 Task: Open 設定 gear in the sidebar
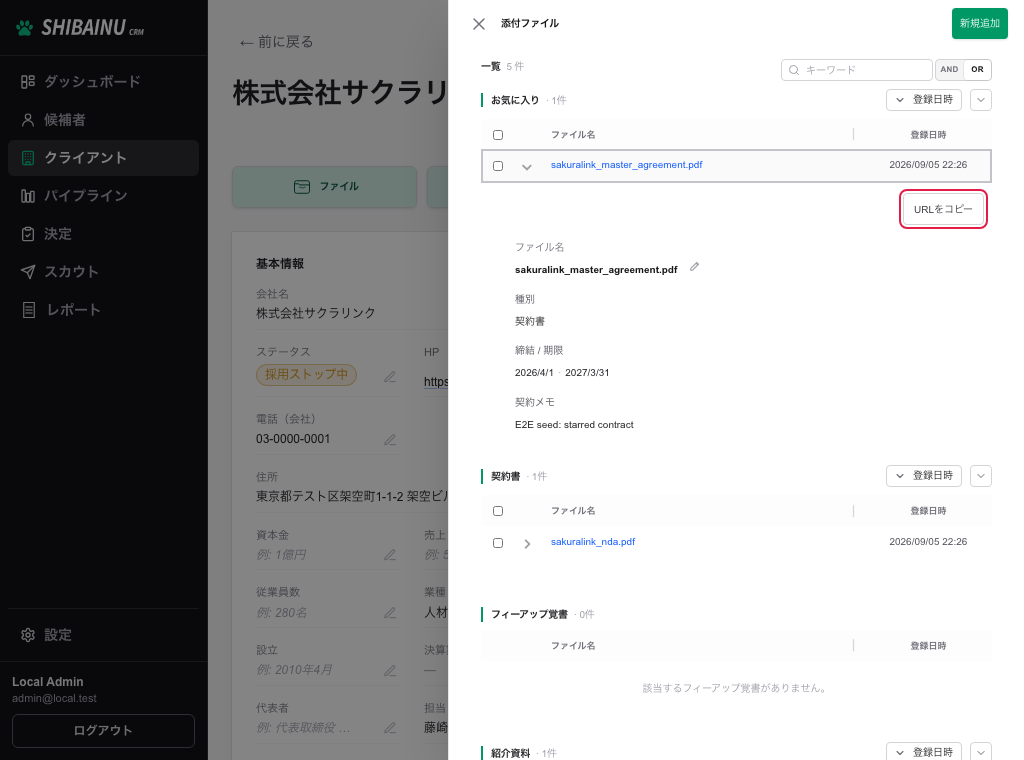pos(27,635)
